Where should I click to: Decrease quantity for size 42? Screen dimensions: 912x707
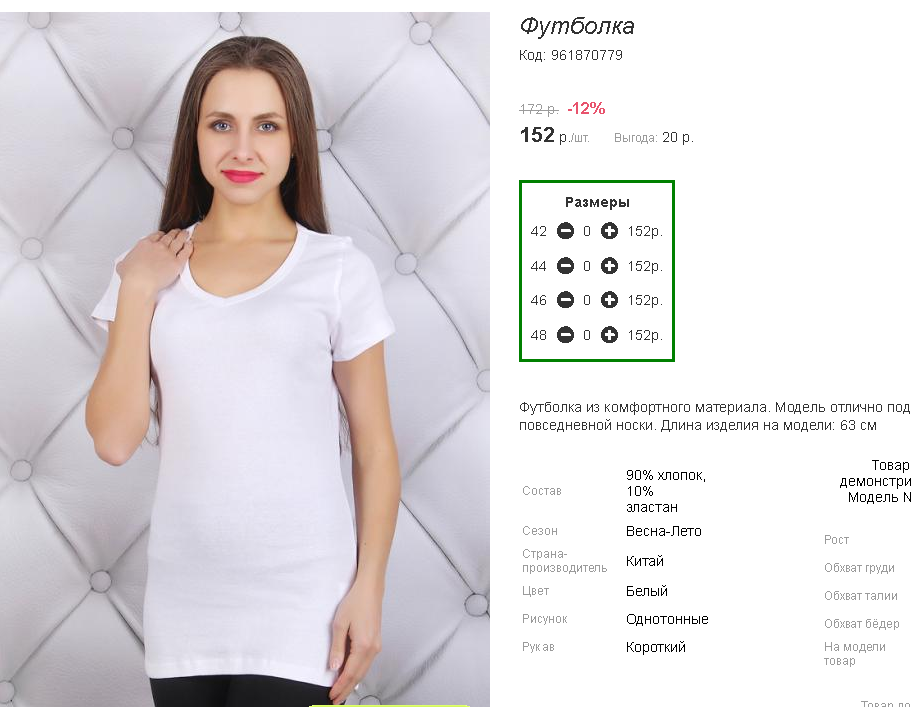(x=565, y=231)
